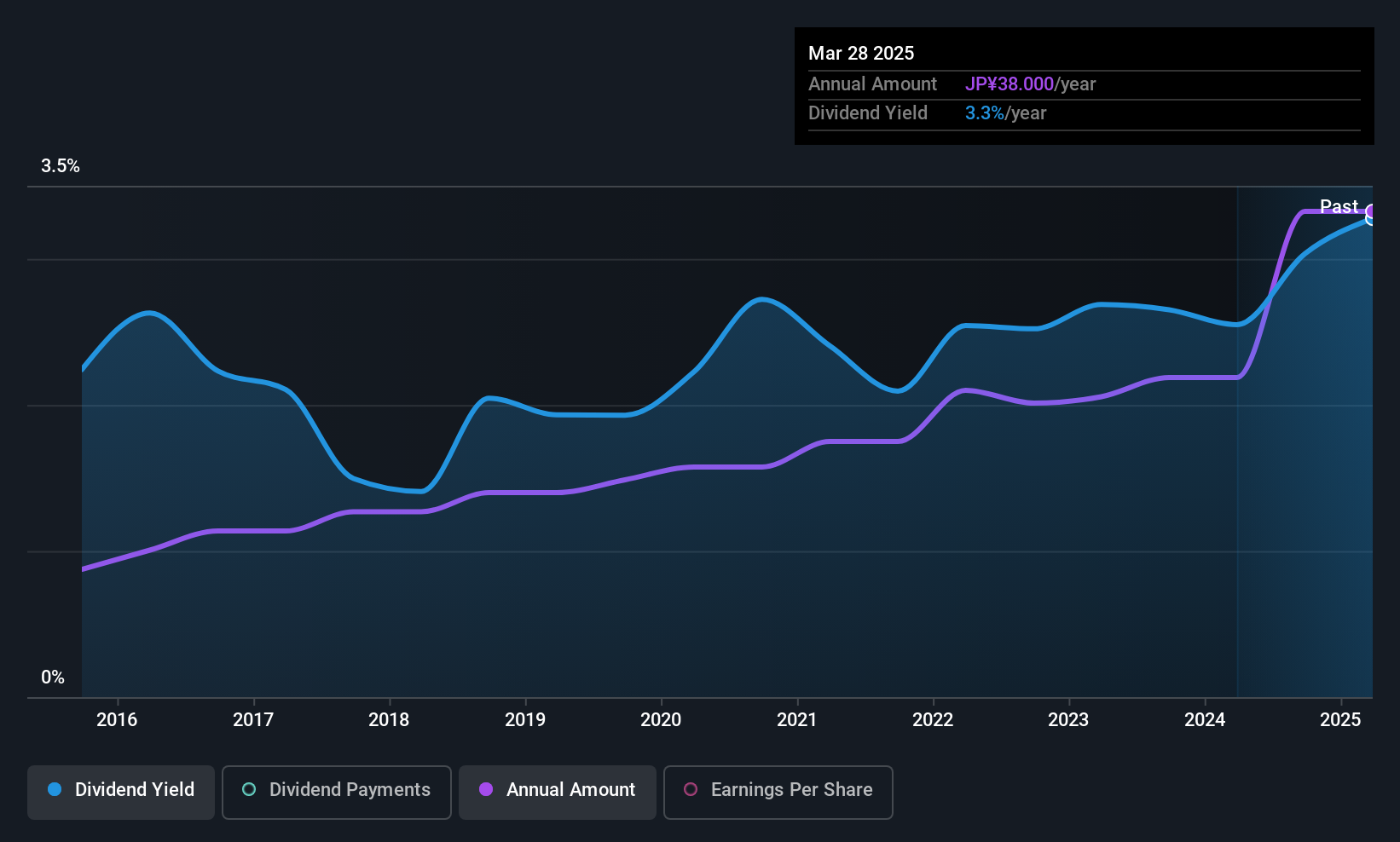Show the Earnings Per Share series
Viewport: 1400px width, 842px height.
[x=778, y=792]
